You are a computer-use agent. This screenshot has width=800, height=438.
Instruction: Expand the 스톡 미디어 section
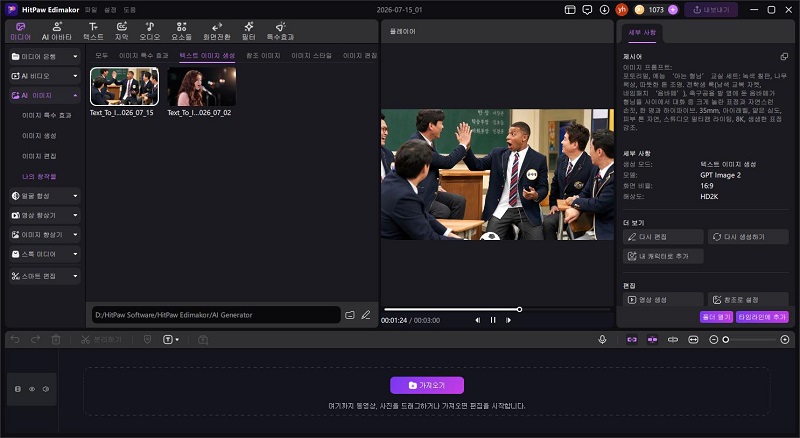(45, 254)
